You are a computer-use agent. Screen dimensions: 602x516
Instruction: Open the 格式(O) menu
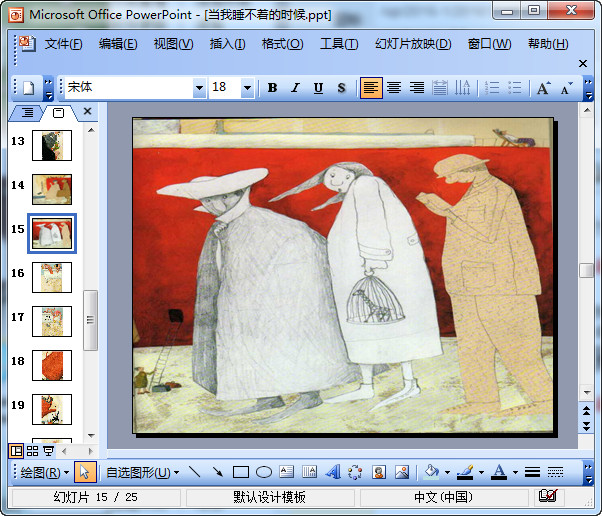coord(282,44)
